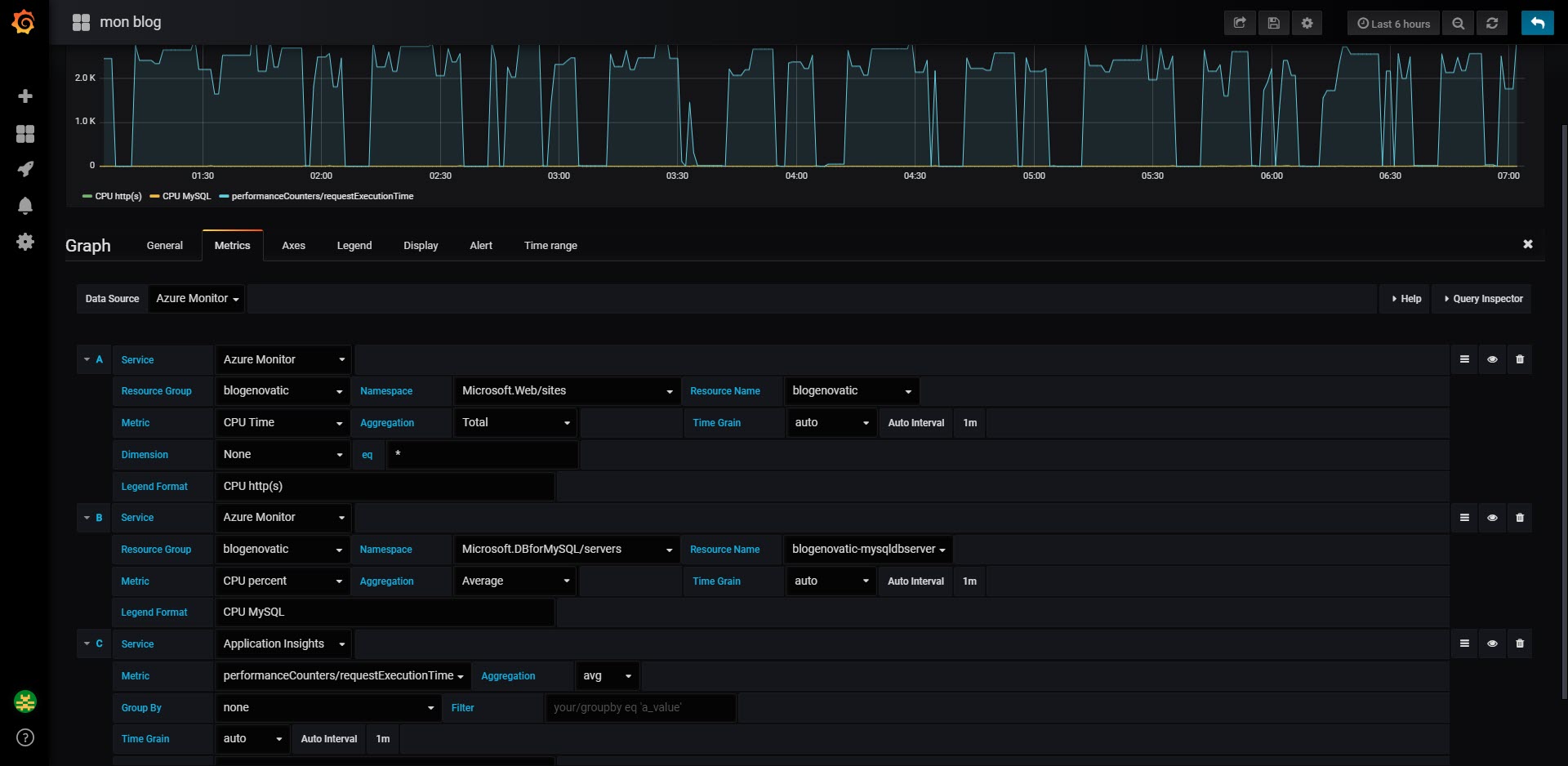Viewport: 1568px width, 766px height.
Task: Open Dimension None dropdown
Action: tap(283, 455)
